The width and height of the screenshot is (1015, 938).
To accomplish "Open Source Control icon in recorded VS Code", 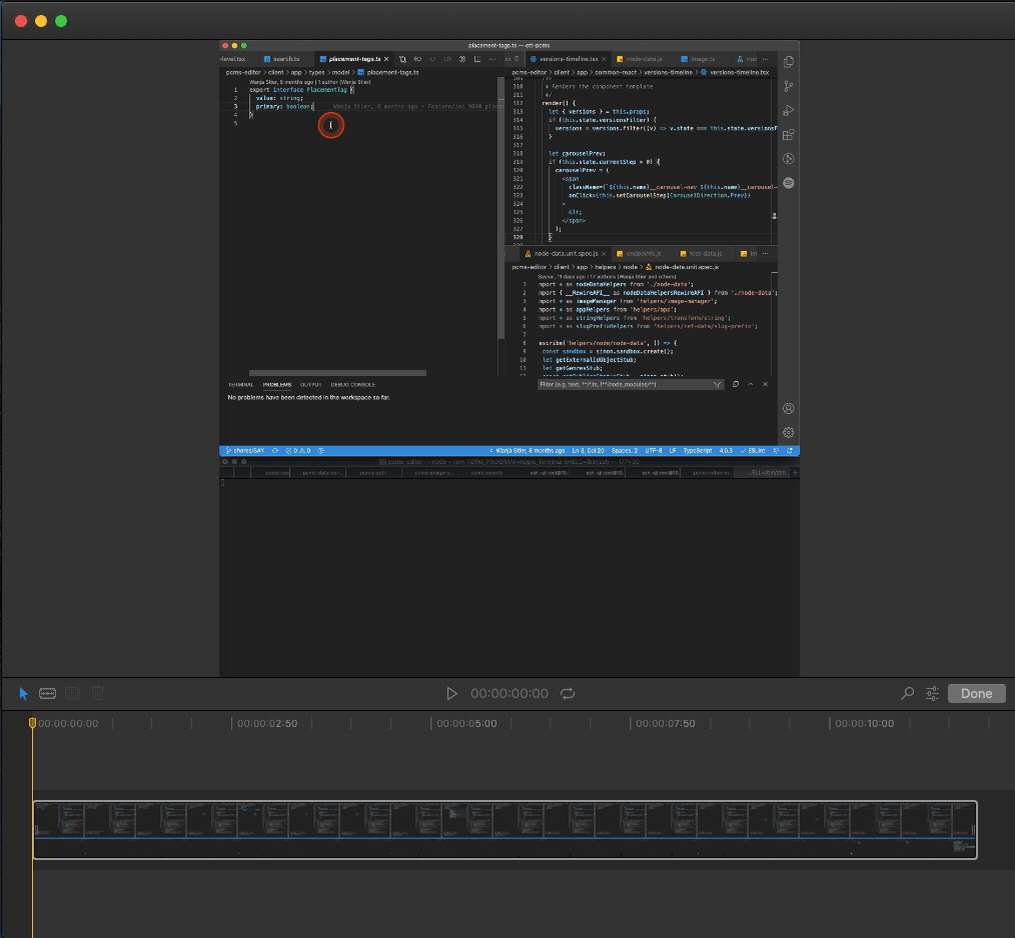I will point(788,86).
